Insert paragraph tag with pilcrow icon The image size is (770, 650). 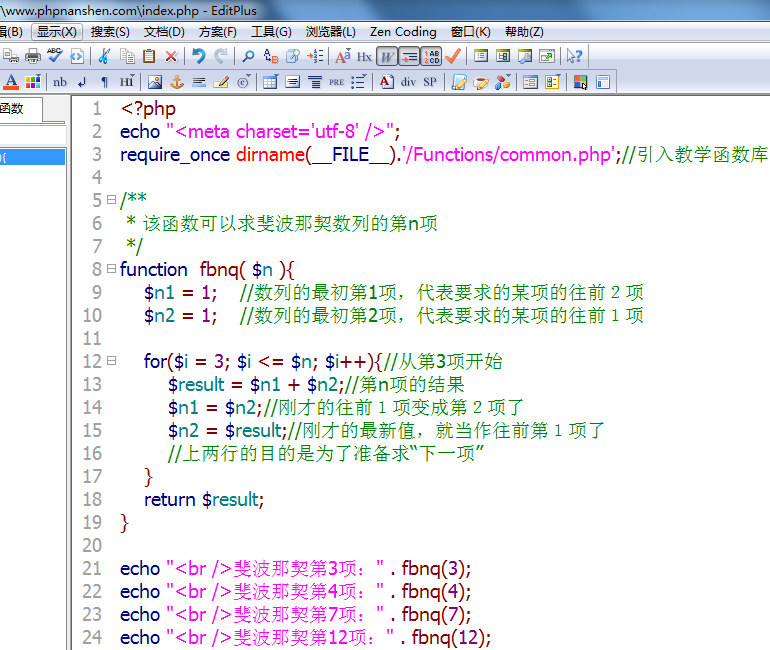pos(104,82)
